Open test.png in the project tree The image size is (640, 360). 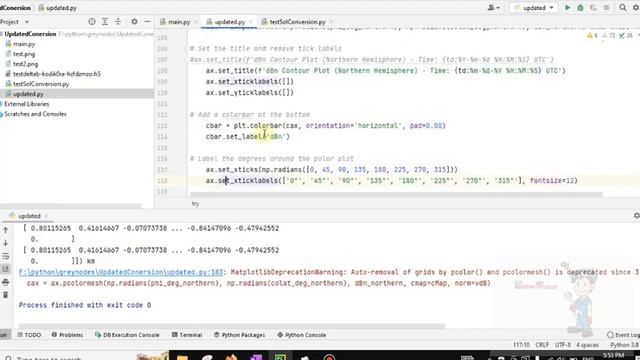click(x=24, y=54)
